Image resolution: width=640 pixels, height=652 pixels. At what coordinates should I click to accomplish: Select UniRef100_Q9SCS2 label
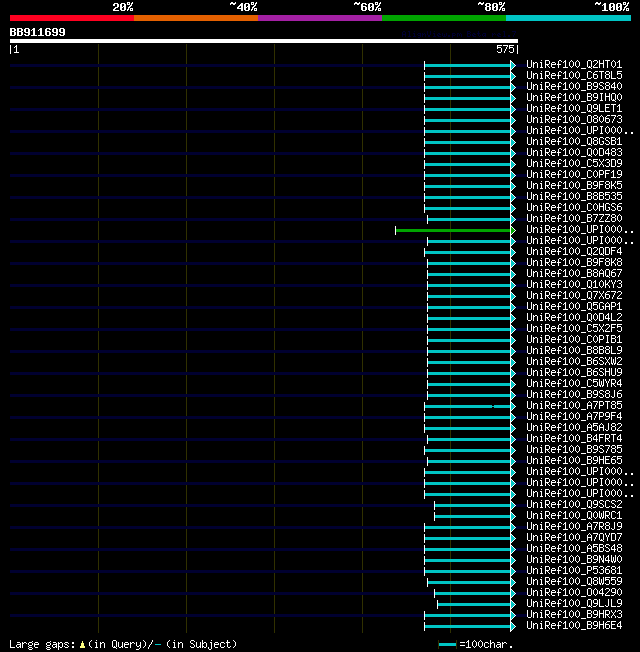coord(574,504)
